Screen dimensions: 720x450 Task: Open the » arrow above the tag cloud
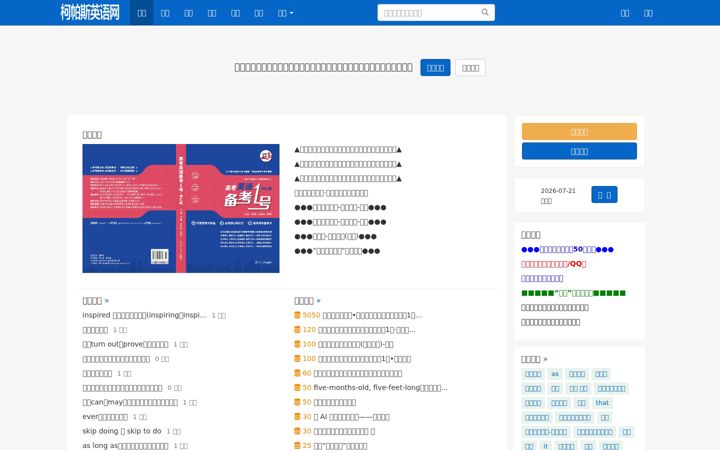[x=545, y=359]
